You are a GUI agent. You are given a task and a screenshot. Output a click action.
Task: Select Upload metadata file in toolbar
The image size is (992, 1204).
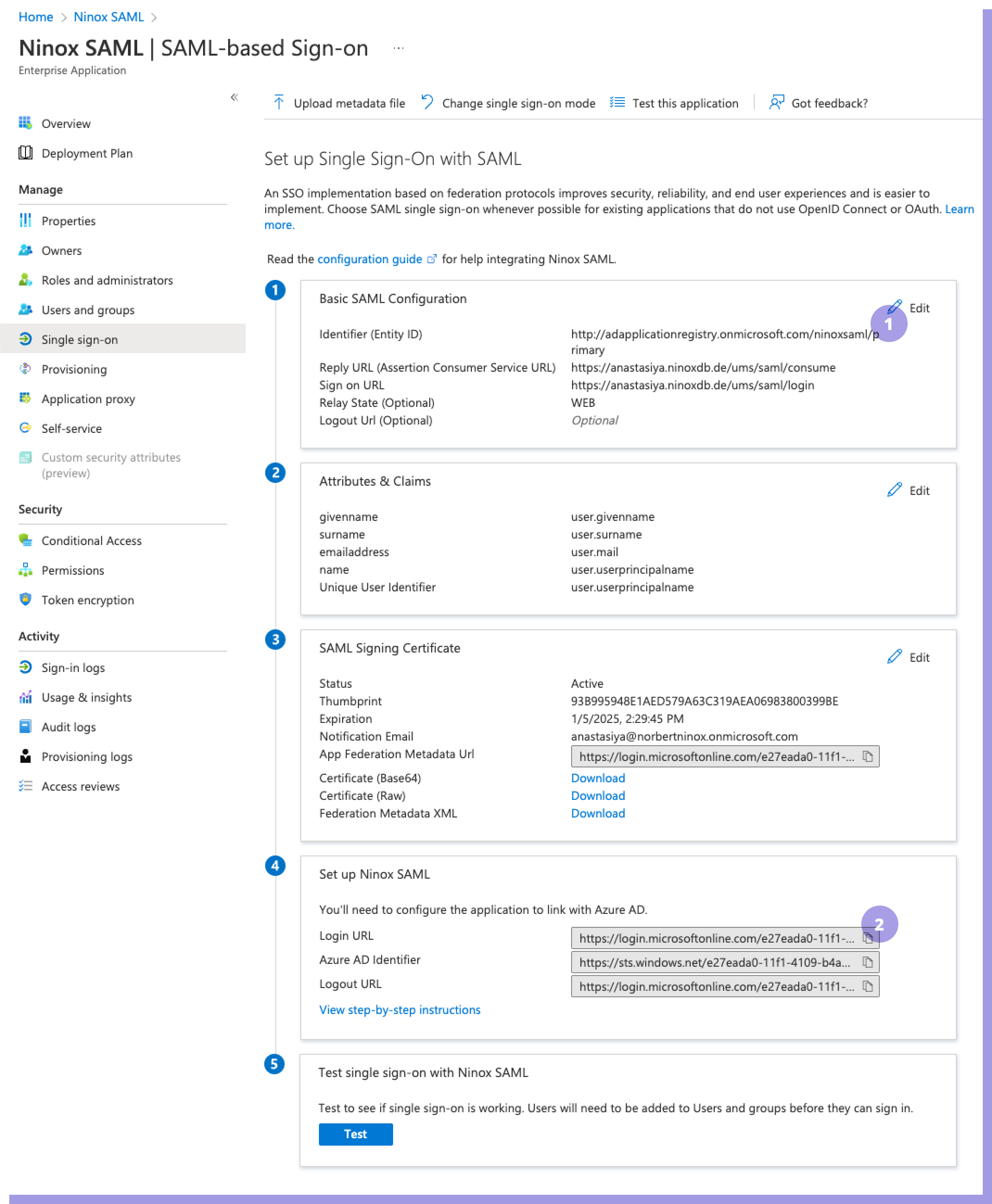tap(339, 103)
